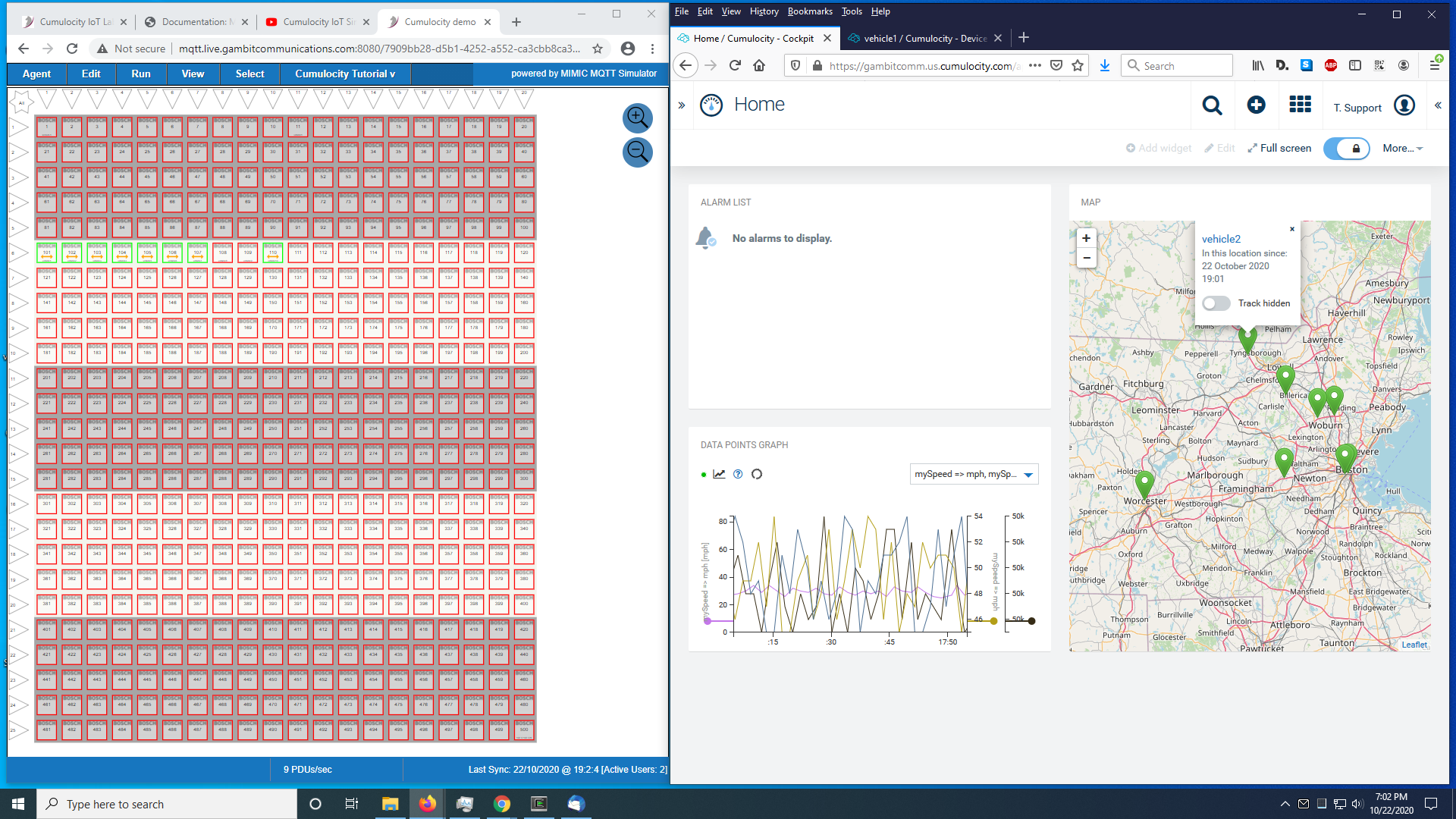Screen dimensions: 1456x819
Task: Toggle the realtime green dot in graph widget
Action: pos(704,475)
